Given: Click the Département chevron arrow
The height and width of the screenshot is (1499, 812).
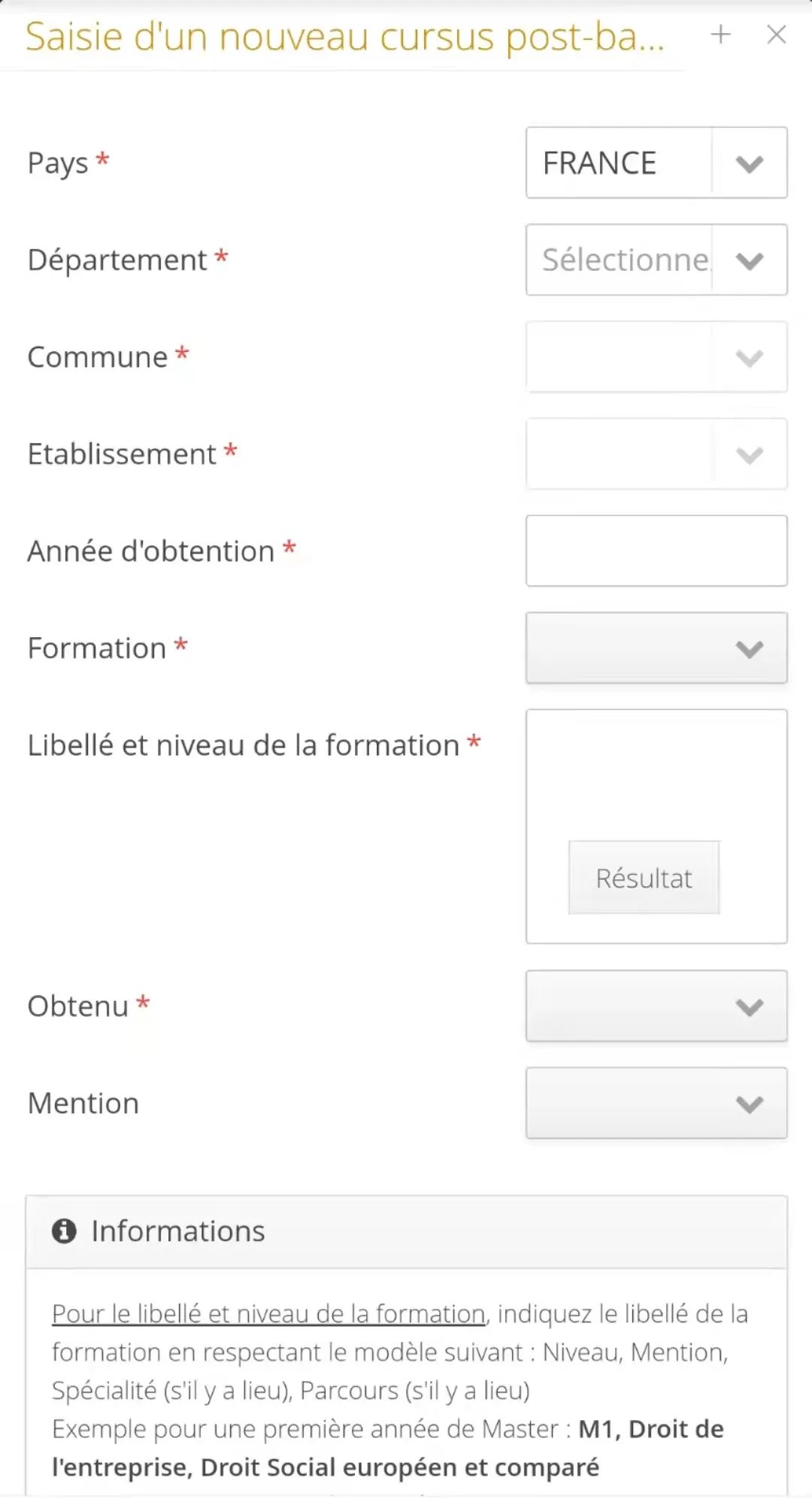Looking at the screenshot, I should (750, 261).
